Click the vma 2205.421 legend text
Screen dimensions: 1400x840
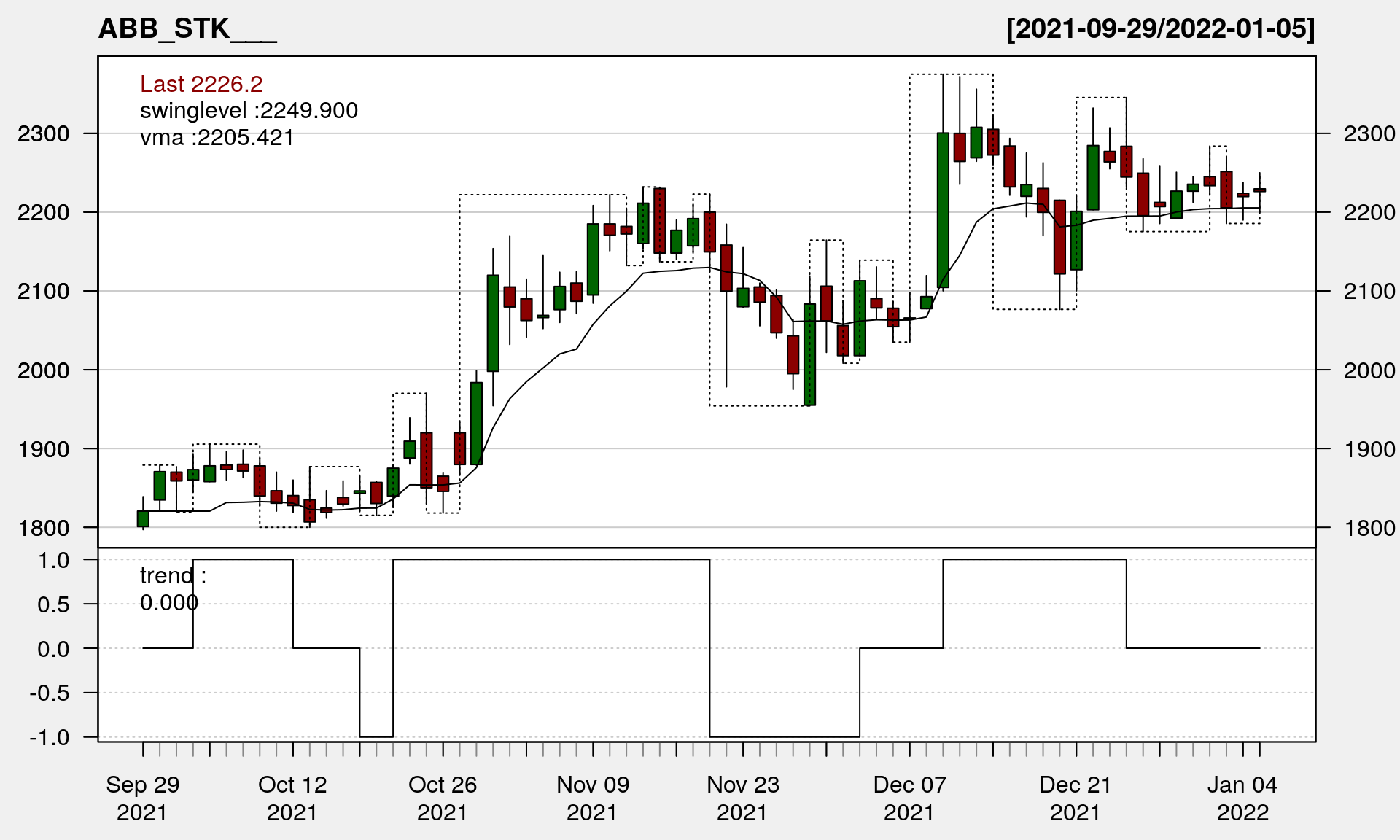(x=217, y=138)
